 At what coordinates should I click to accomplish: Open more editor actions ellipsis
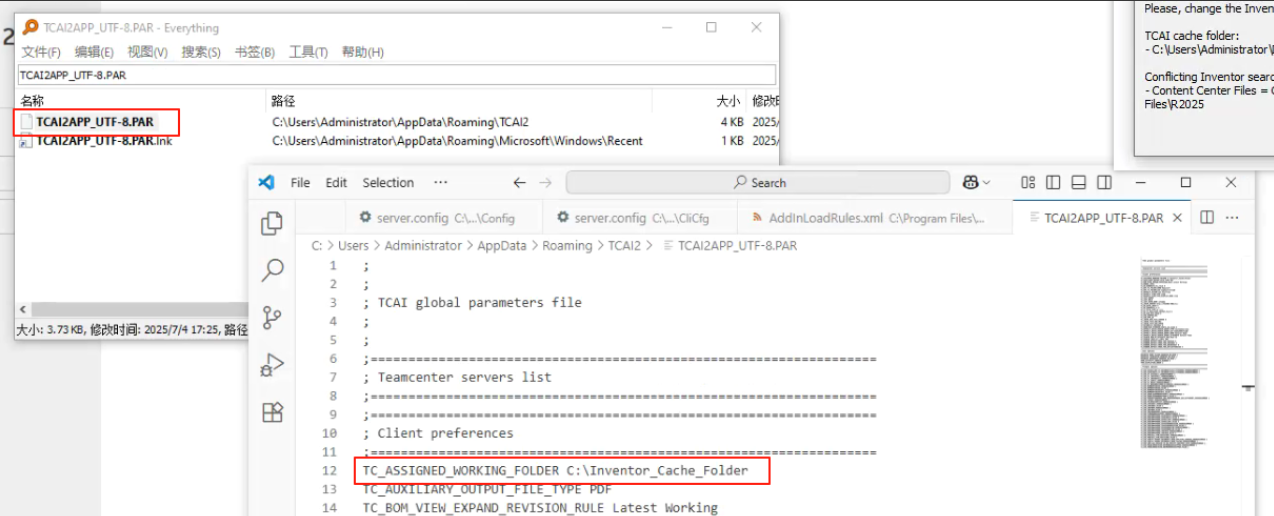[1232, 217]
